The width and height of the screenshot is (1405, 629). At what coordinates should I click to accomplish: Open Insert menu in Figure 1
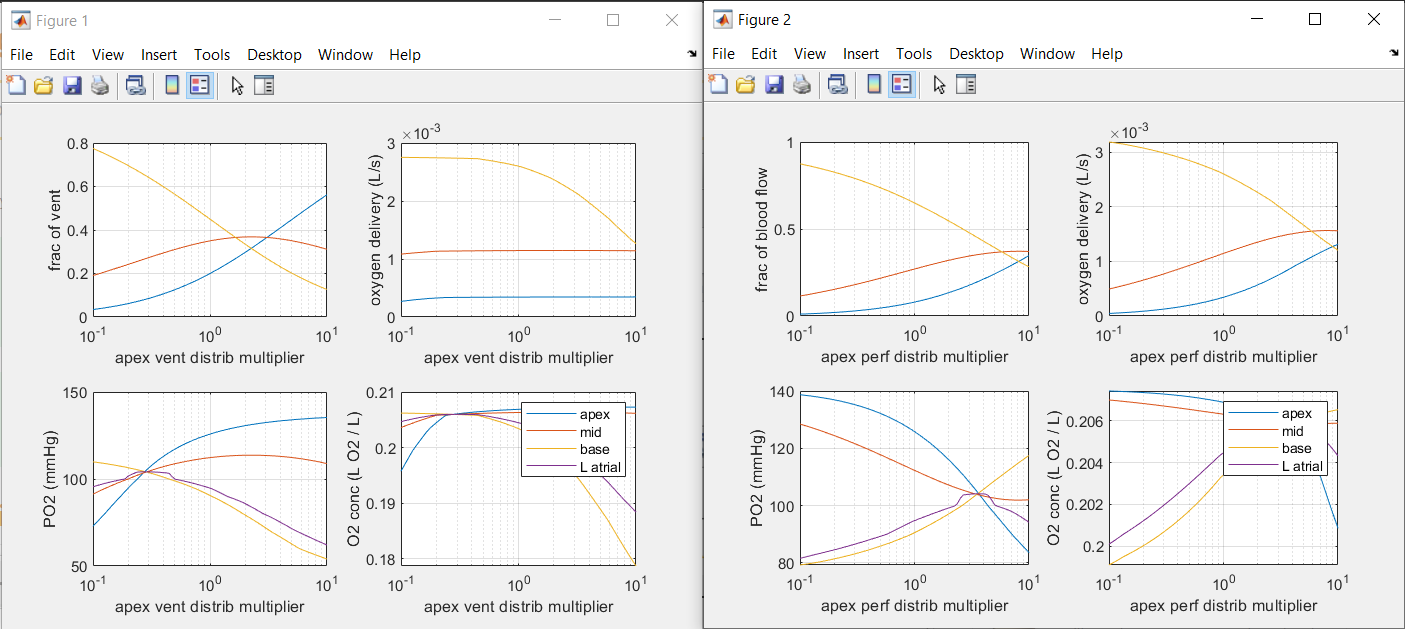(159, 55)
